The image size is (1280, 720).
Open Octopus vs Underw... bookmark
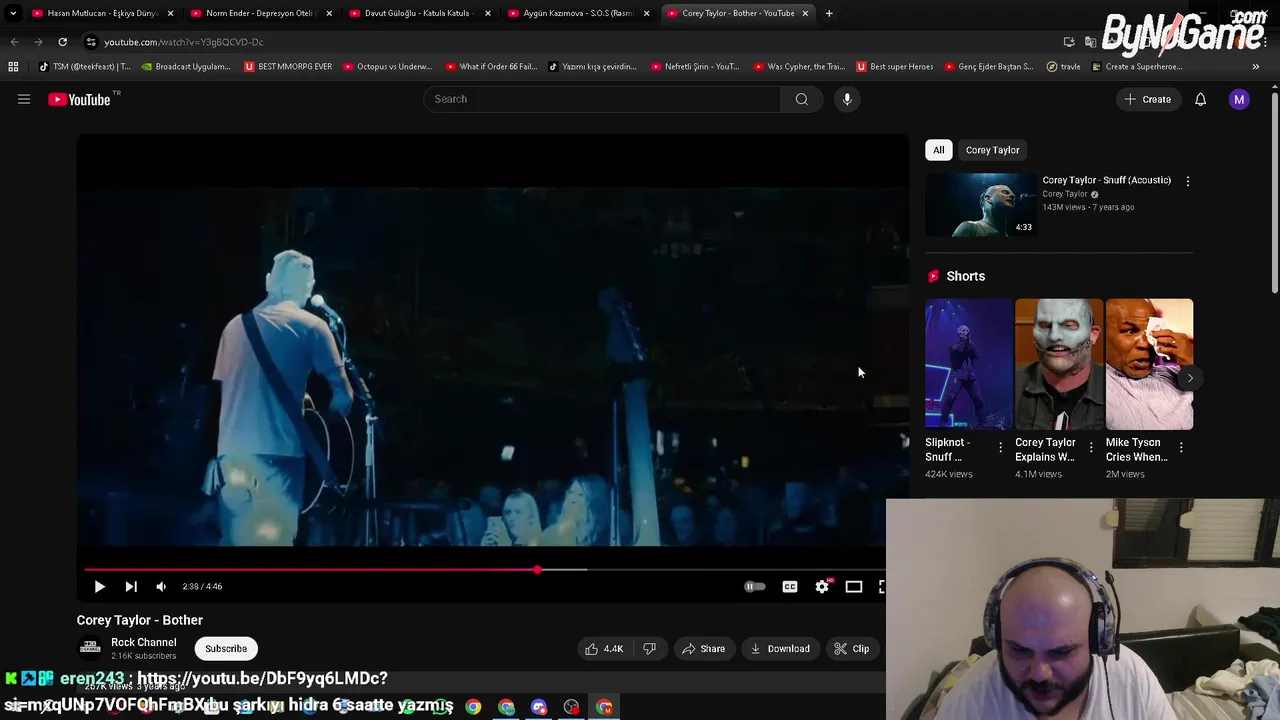coord(387,67)
